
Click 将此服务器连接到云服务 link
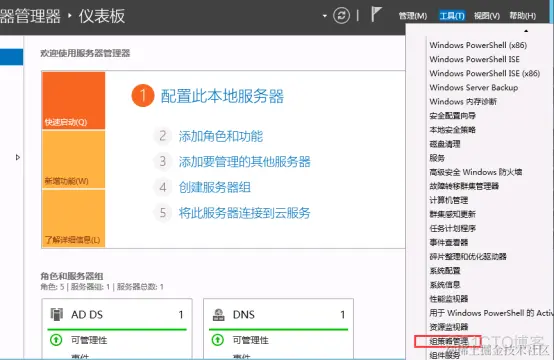[x=244, y=213]
